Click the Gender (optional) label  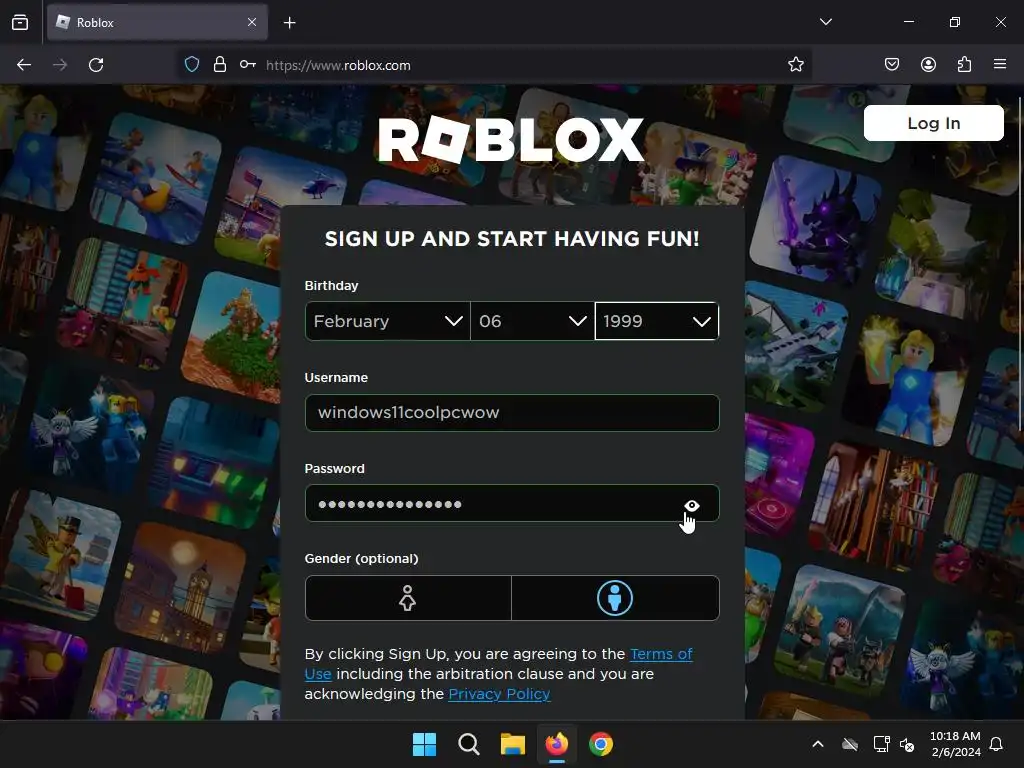[x=361, y=558]
